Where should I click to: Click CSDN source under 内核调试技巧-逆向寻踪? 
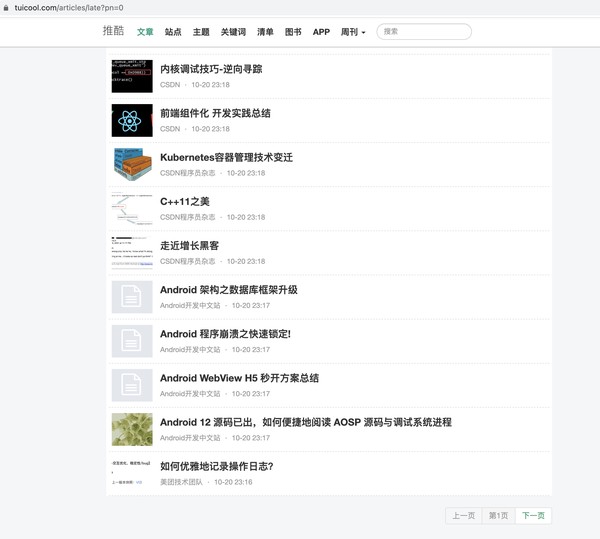(x=170, y=85)
